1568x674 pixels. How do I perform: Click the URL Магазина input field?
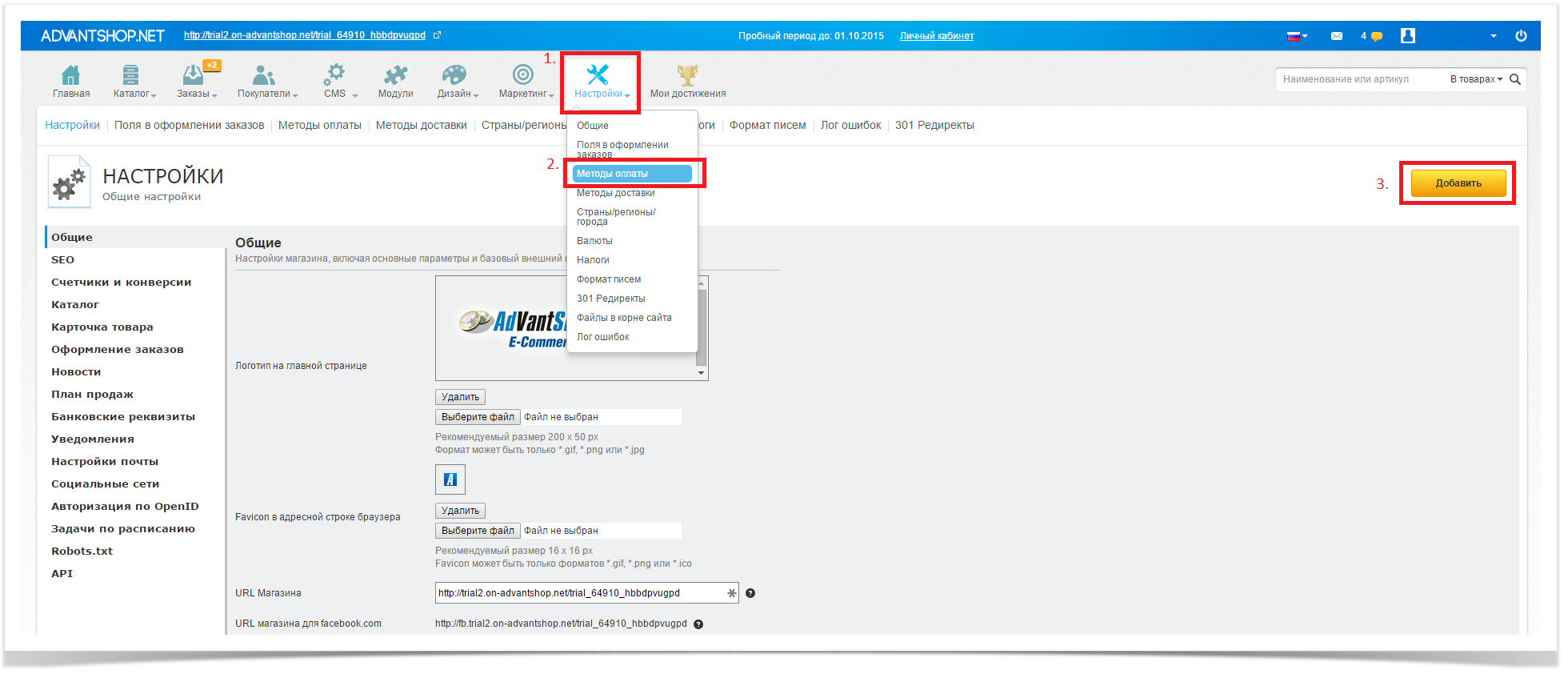[x=580, y=593]
